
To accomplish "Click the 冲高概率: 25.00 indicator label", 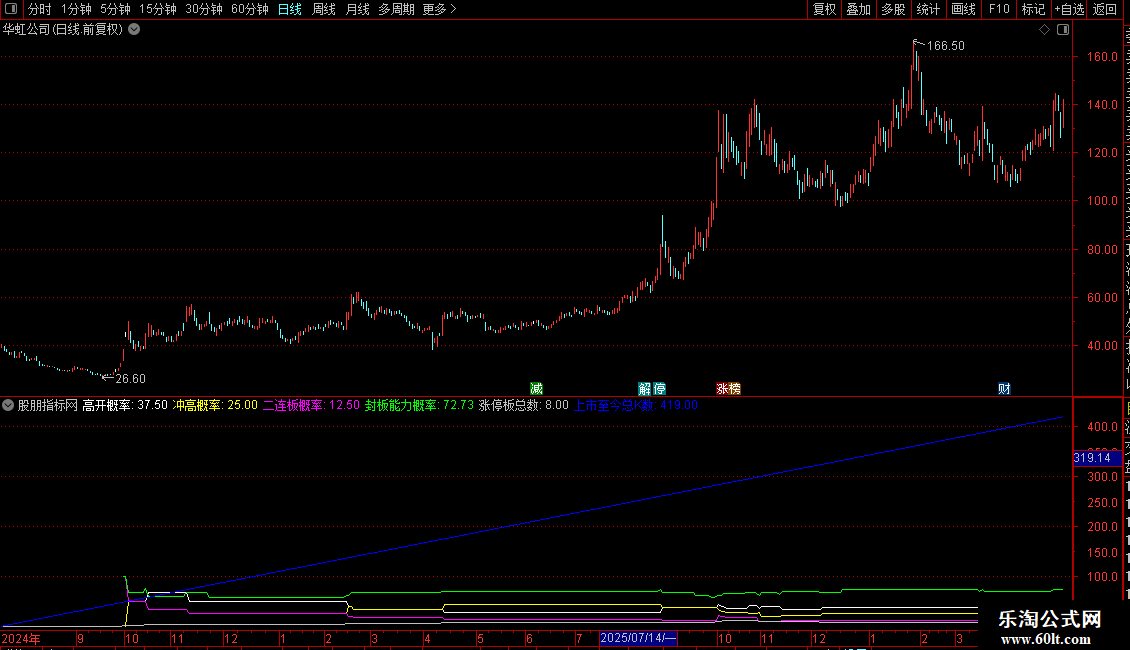I will point(215,405).
